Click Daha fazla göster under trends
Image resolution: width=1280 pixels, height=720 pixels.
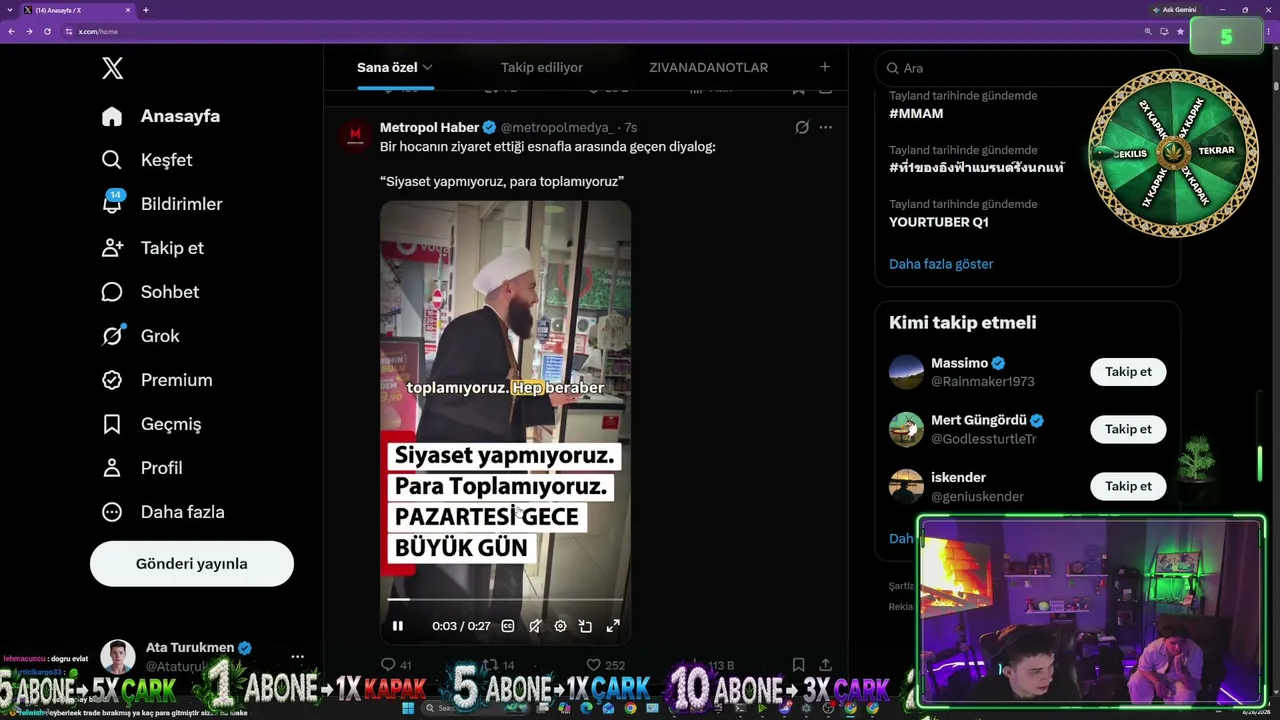click(x=941, y=264)
